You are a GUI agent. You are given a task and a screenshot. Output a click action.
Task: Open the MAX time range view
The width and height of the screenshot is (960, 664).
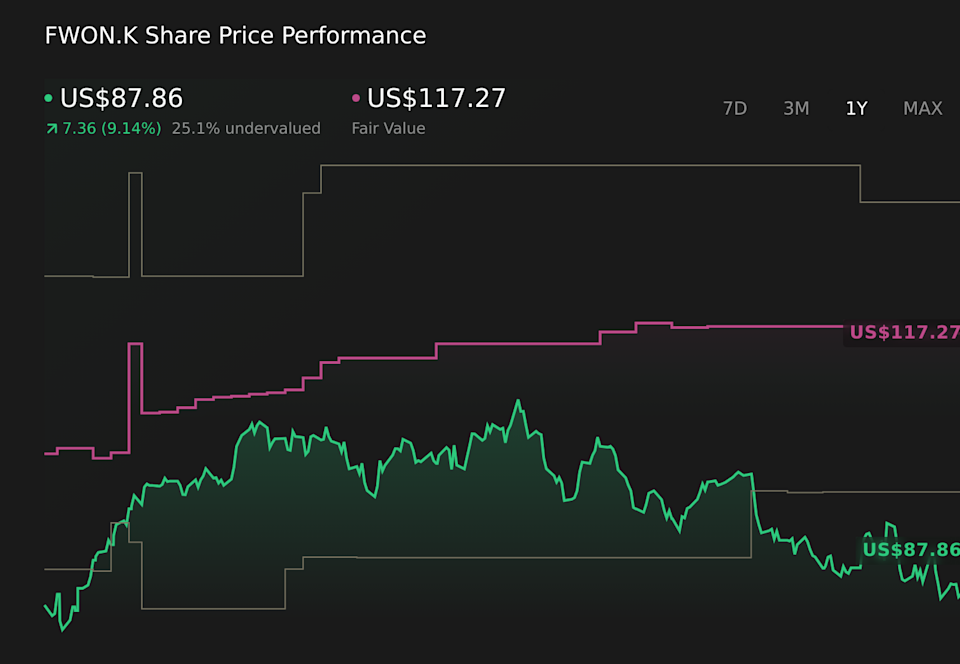[922, 108]
